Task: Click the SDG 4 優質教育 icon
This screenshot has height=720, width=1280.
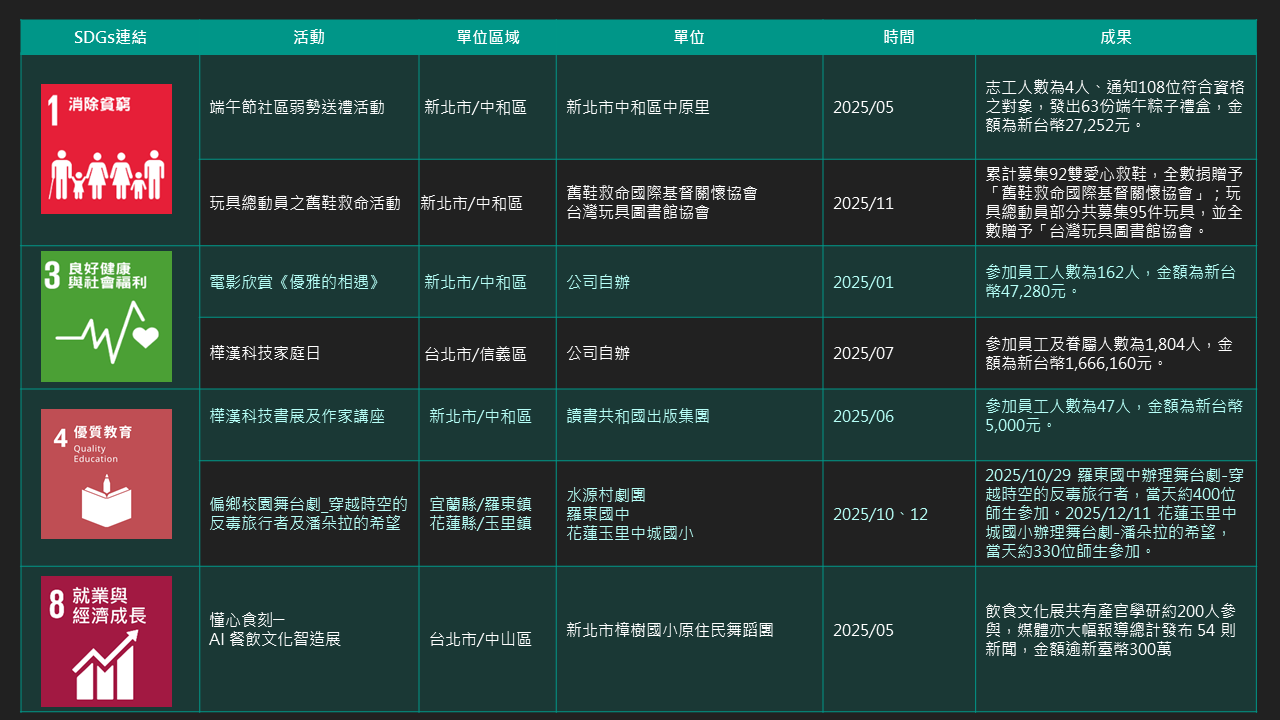Action: point(106,474)
